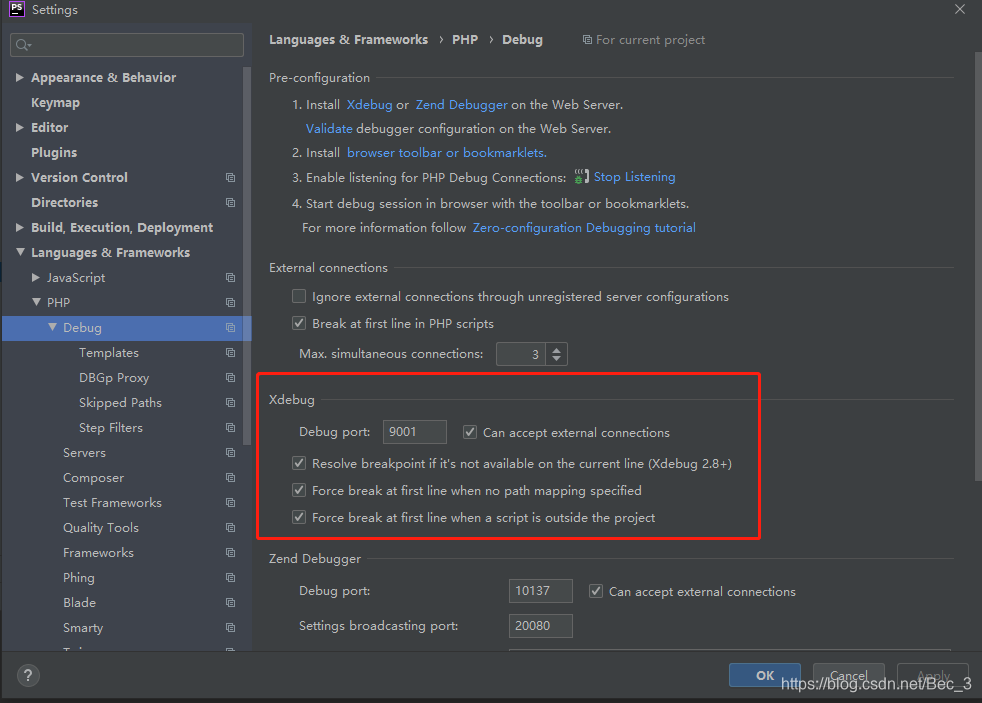Click project-level icon next to Blade
This screenshot has height=703, width=982.
click(230, 603)
